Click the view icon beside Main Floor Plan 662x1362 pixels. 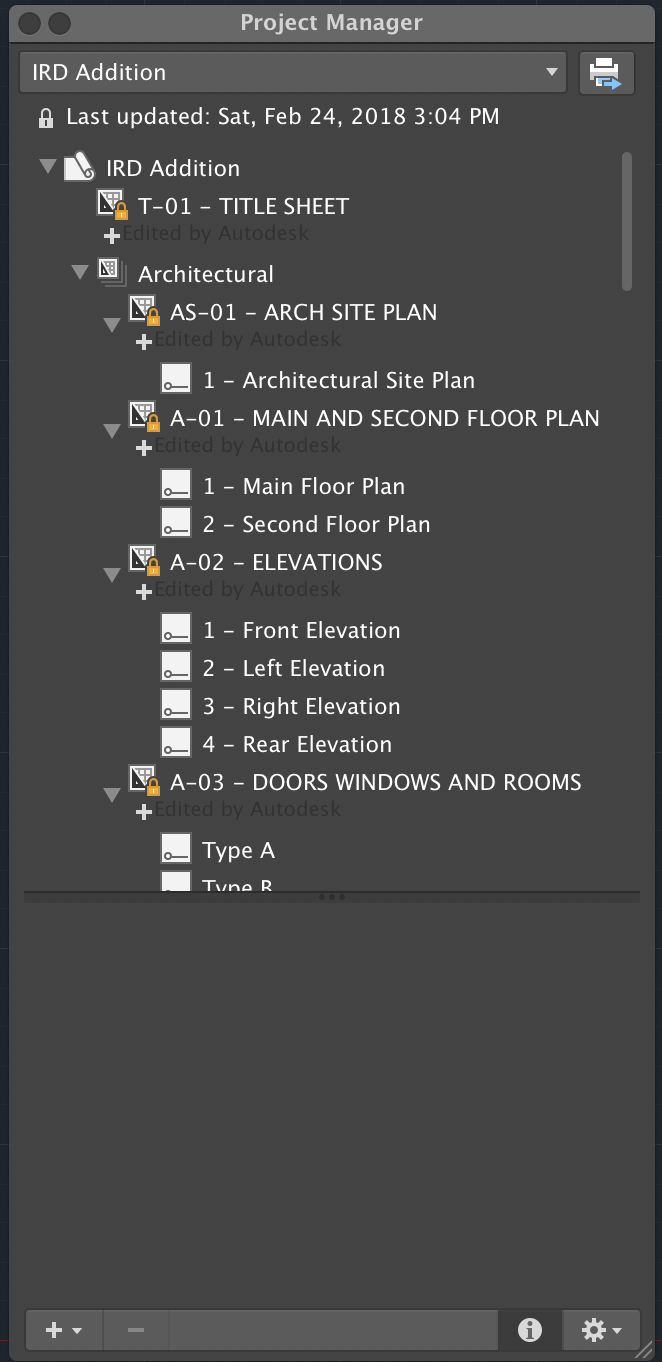pos(176,484)
